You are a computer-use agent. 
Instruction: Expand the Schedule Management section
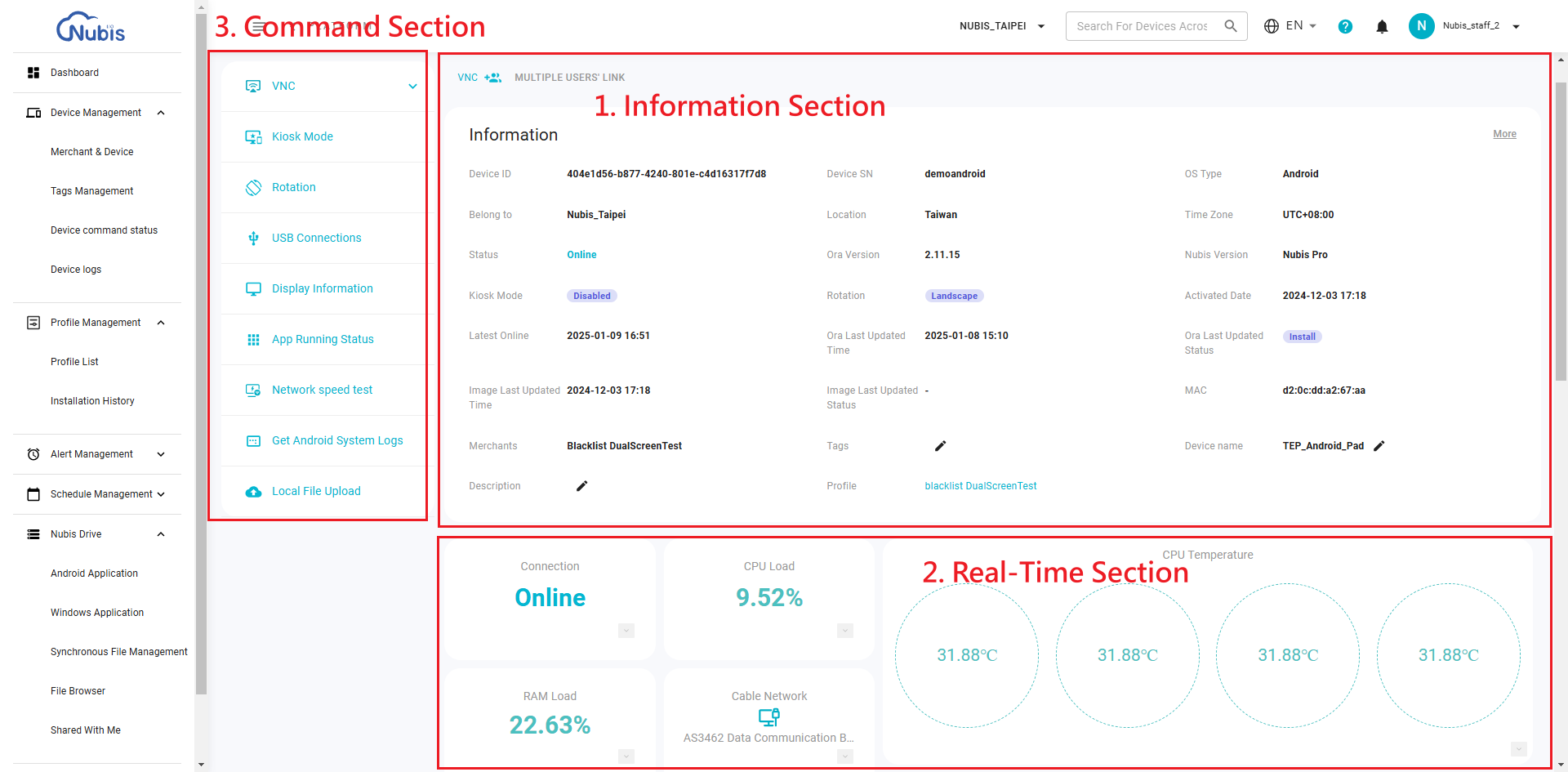(x=161, y=494)
